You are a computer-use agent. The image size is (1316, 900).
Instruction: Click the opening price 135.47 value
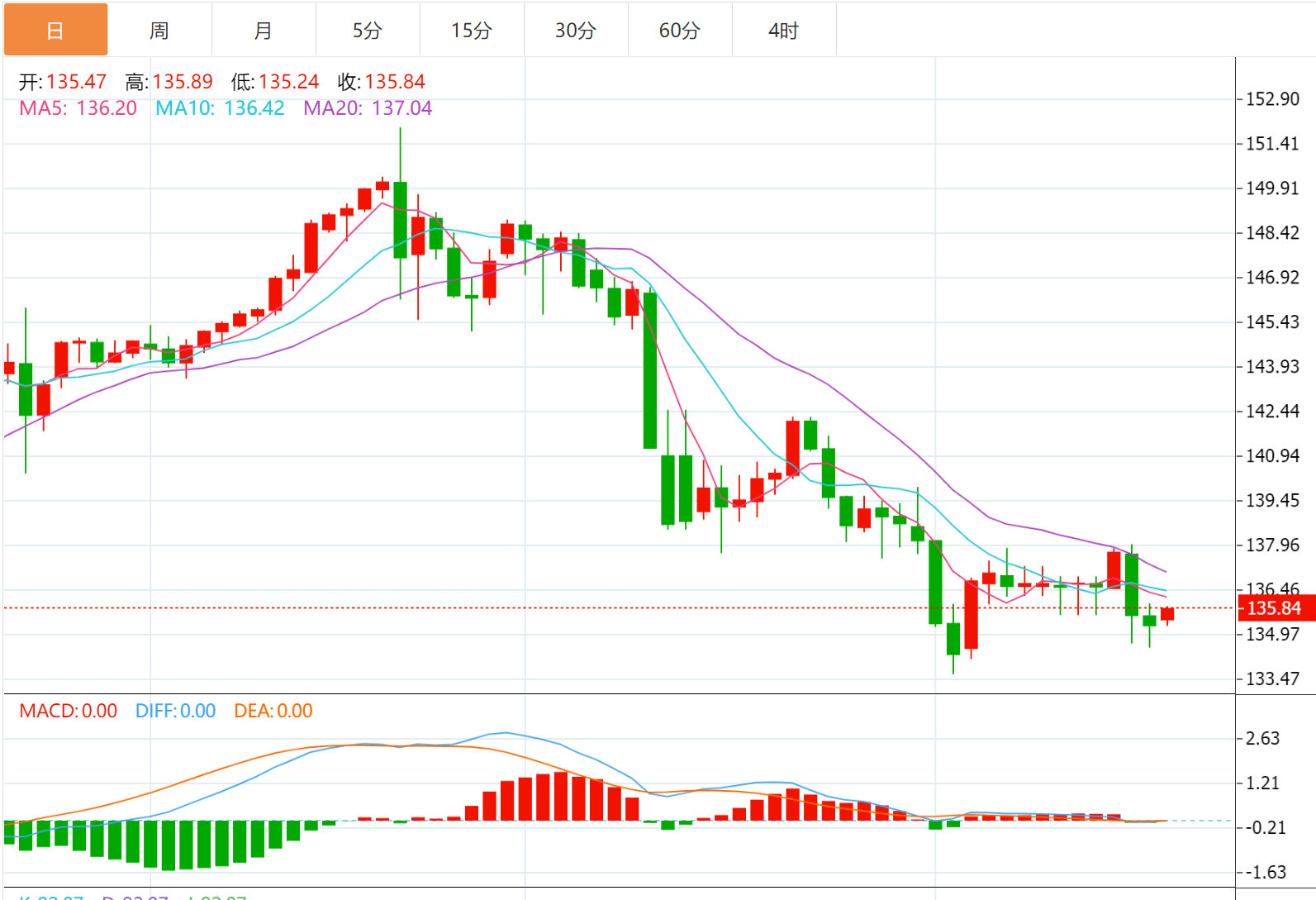76,82
